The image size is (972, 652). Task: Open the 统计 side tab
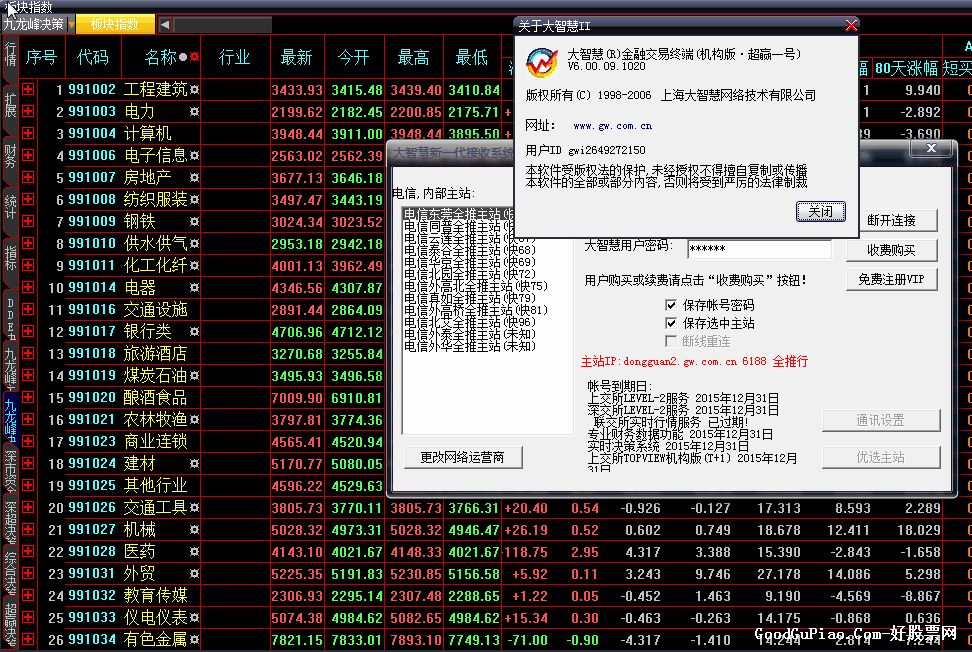[10, 208]
